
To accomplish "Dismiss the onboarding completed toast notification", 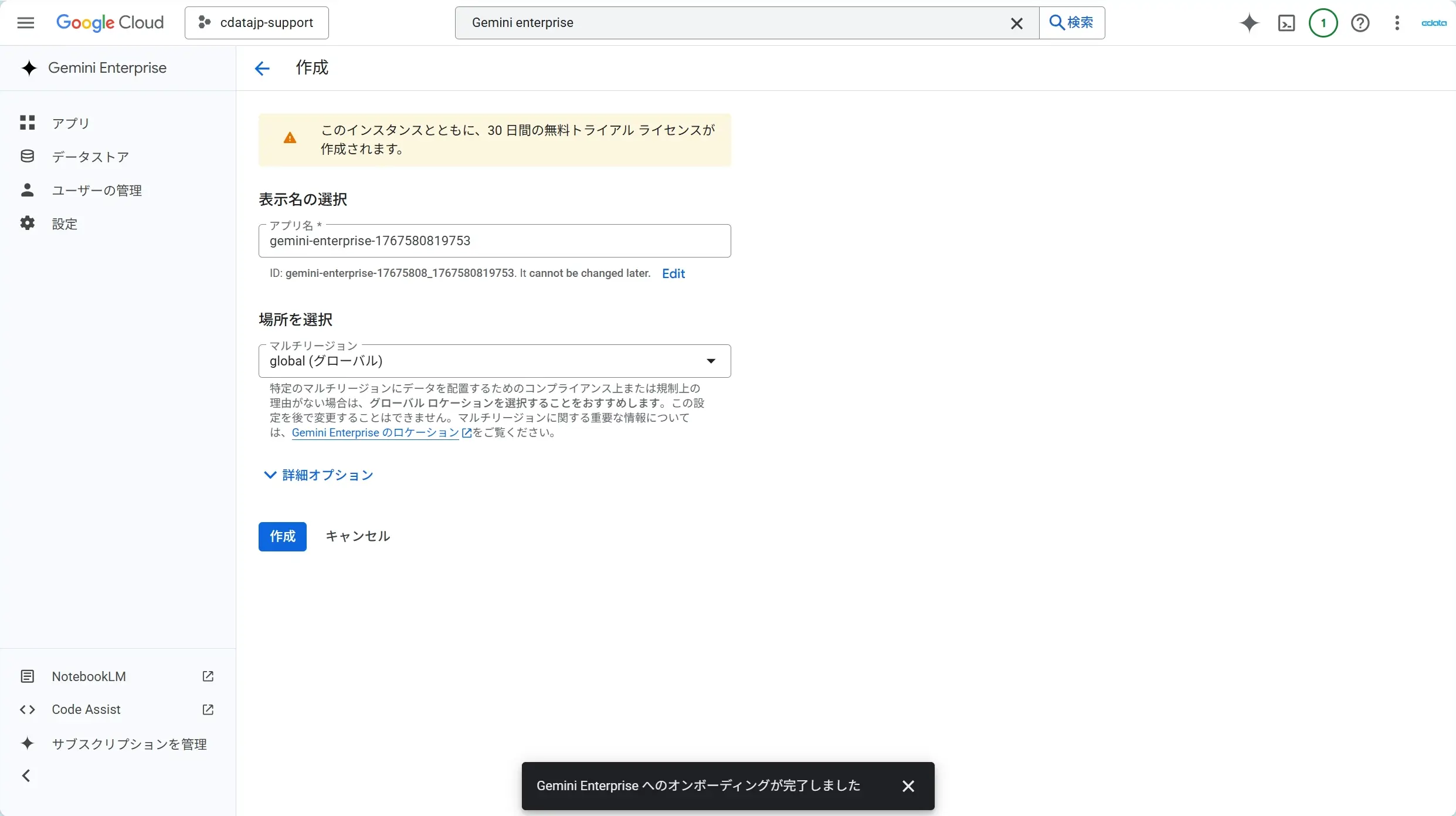I will point(908,786).
